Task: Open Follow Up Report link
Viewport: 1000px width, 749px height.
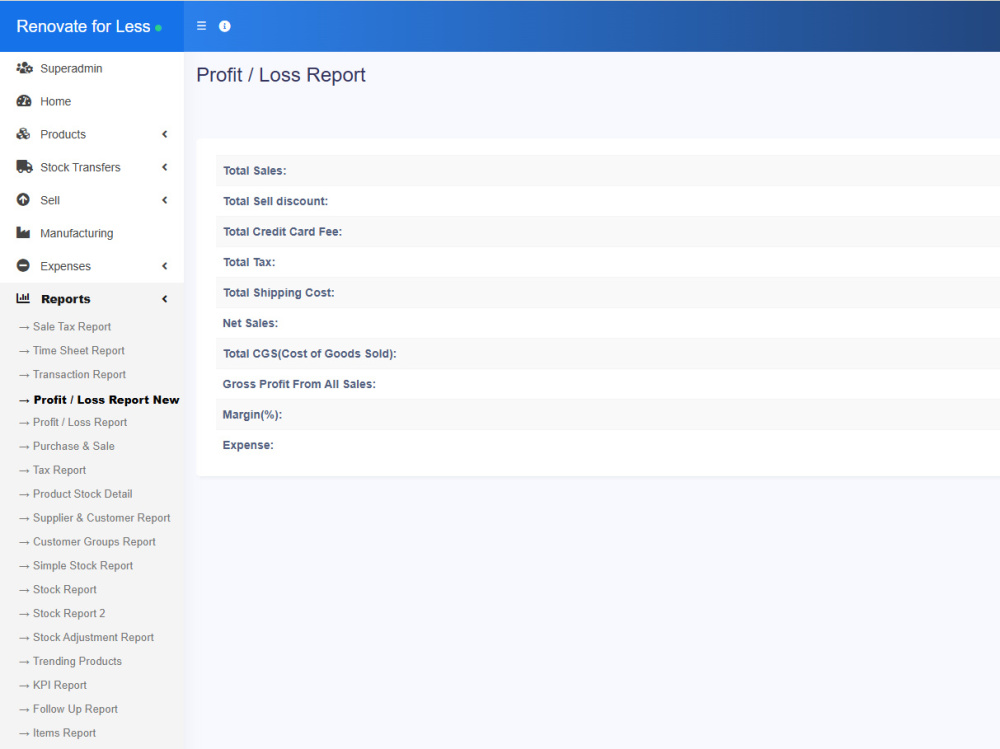Action: coord(75,709)
